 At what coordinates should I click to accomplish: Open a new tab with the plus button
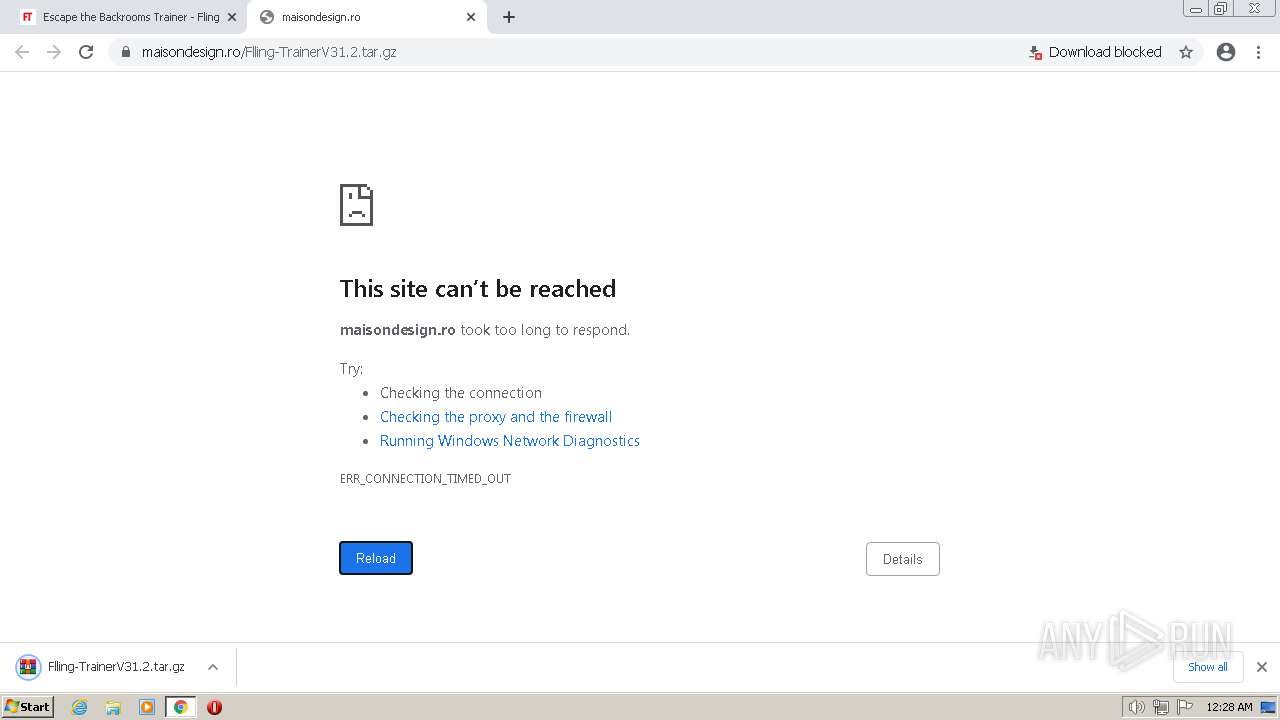click(x=509, y=17)
